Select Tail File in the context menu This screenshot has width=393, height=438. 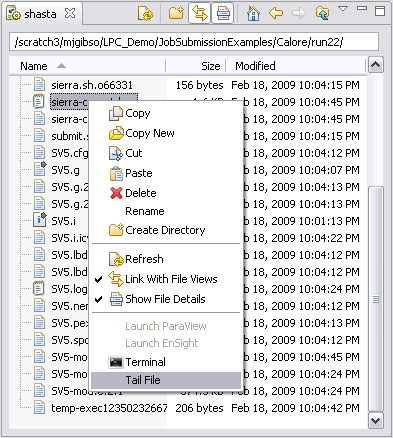[166, 380]
